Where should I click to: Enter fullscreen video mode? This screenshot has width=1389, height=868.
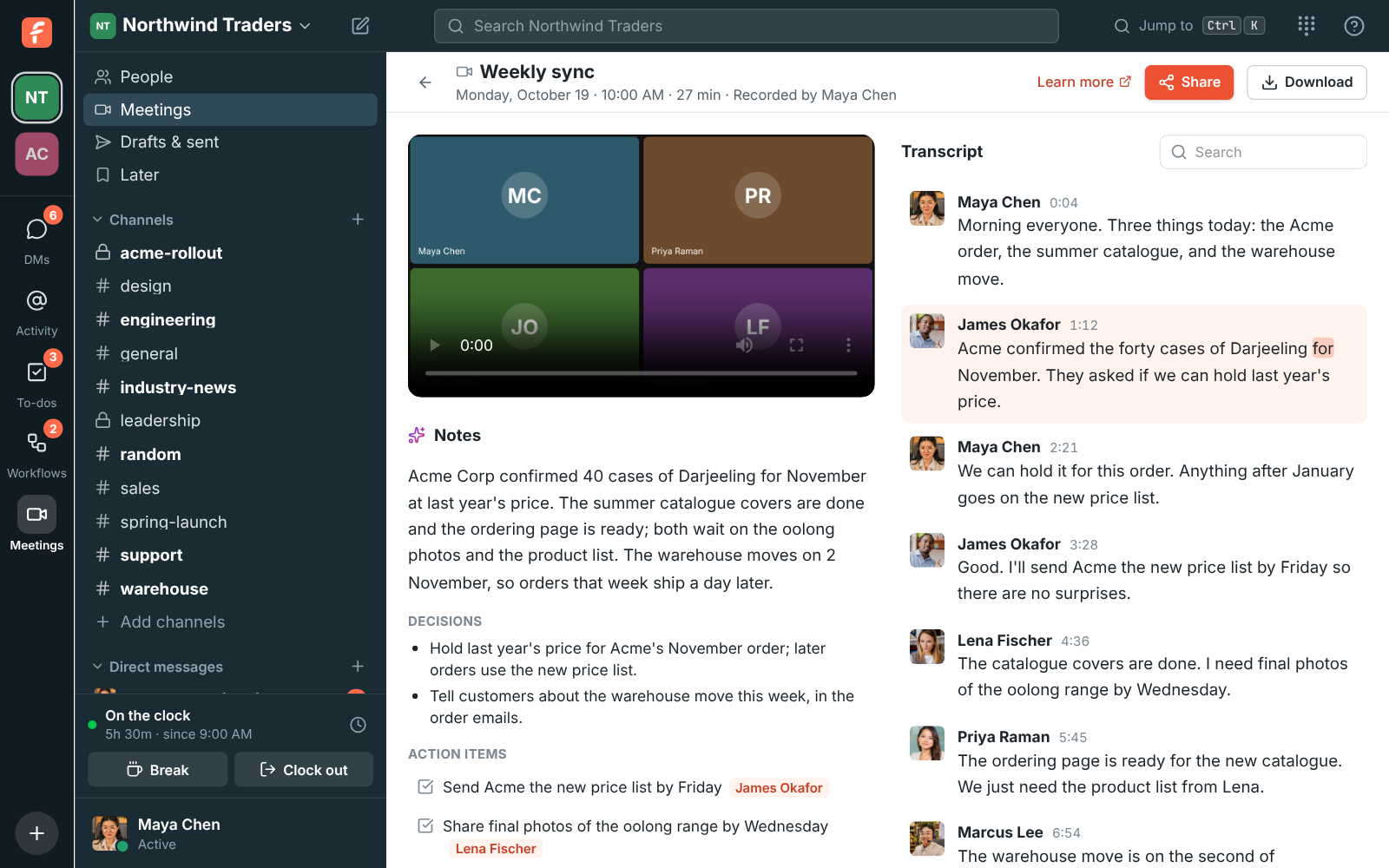796,345
